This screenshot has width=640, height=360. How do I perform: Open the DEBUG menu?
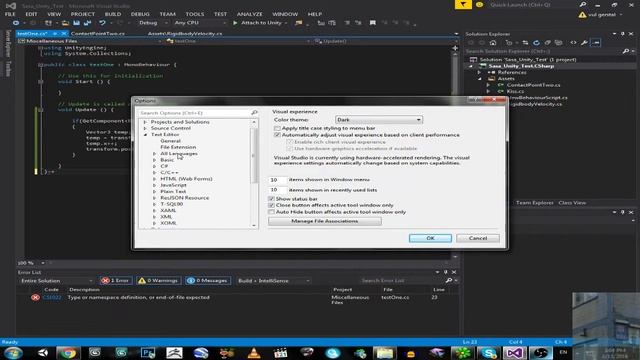[140, 14]
